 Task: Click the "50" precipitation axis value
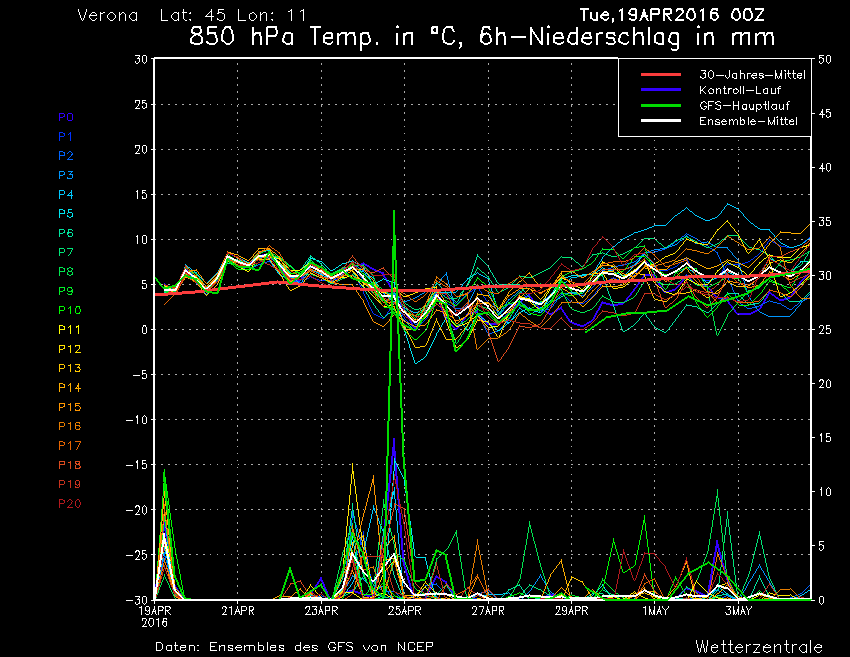(825, 60)
